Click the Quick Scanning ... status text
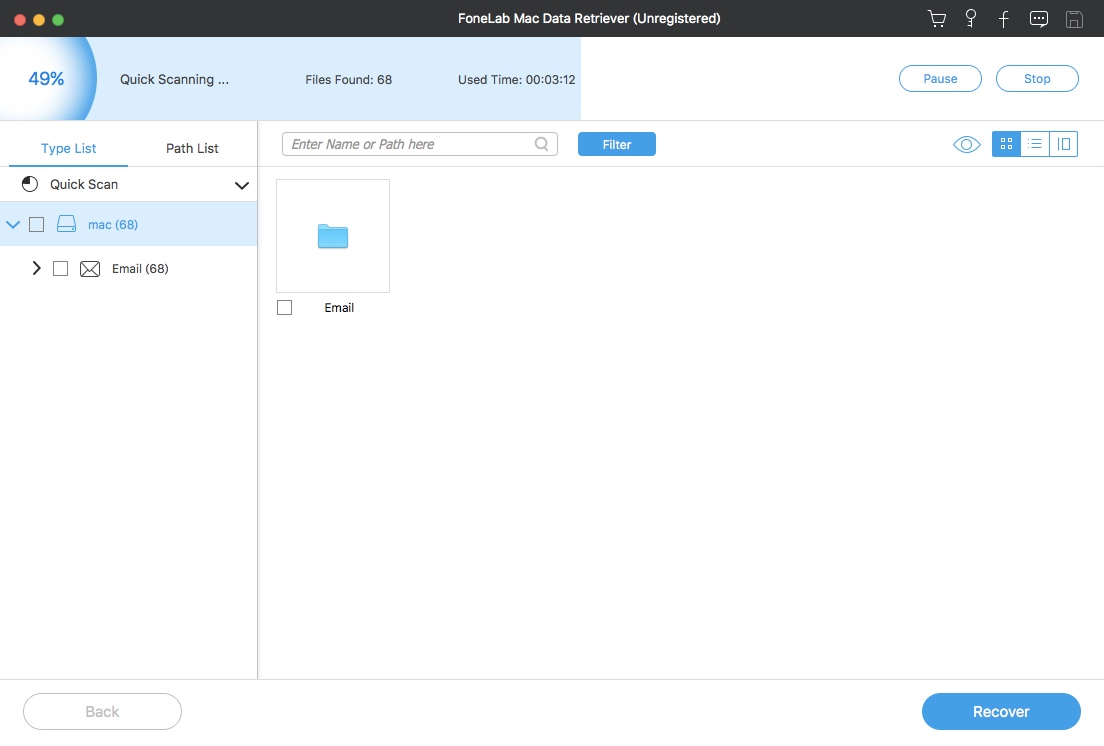 [x=175, y=80]
